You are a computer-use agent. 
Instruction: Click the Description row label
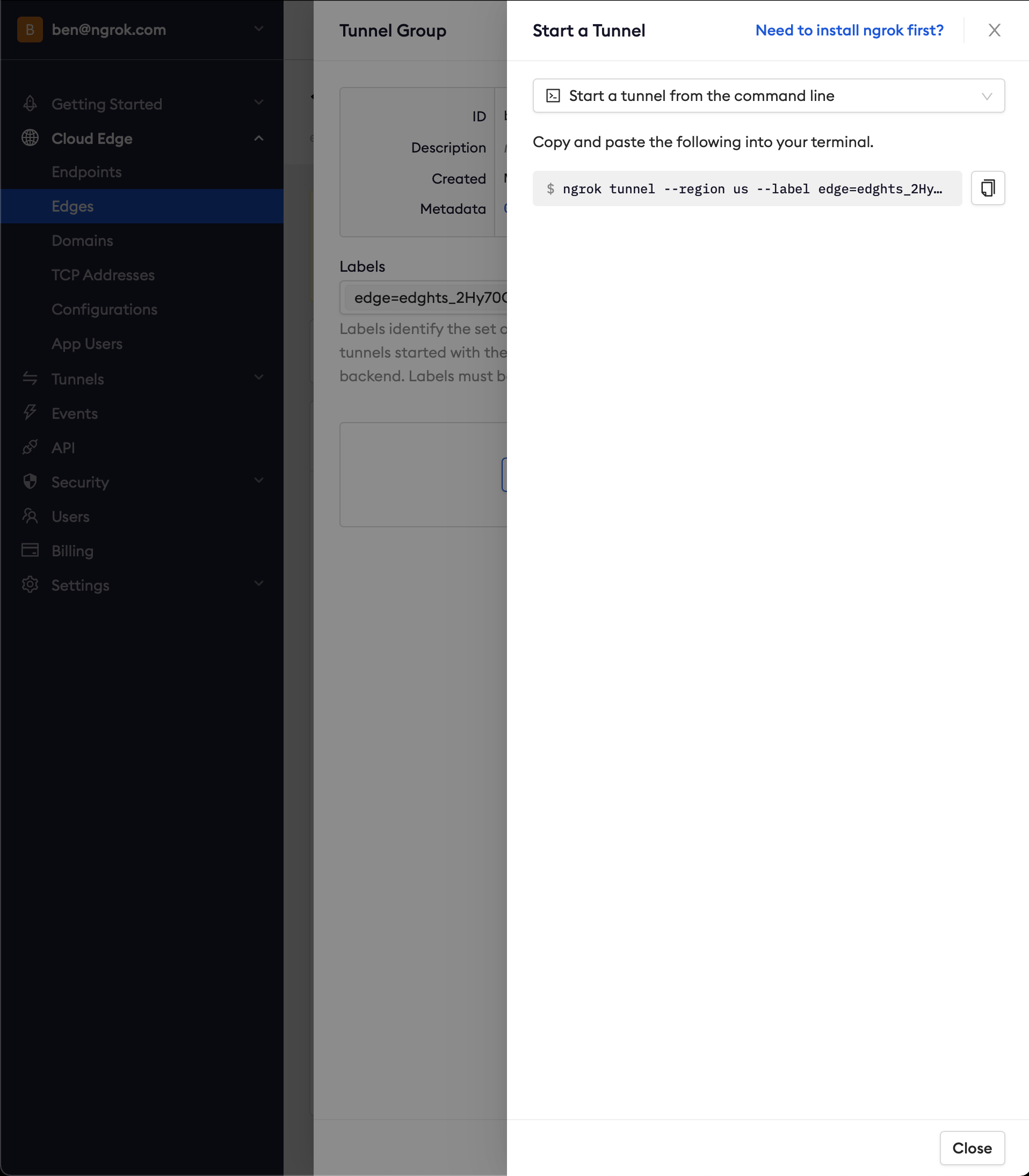[x=448, y=148]
